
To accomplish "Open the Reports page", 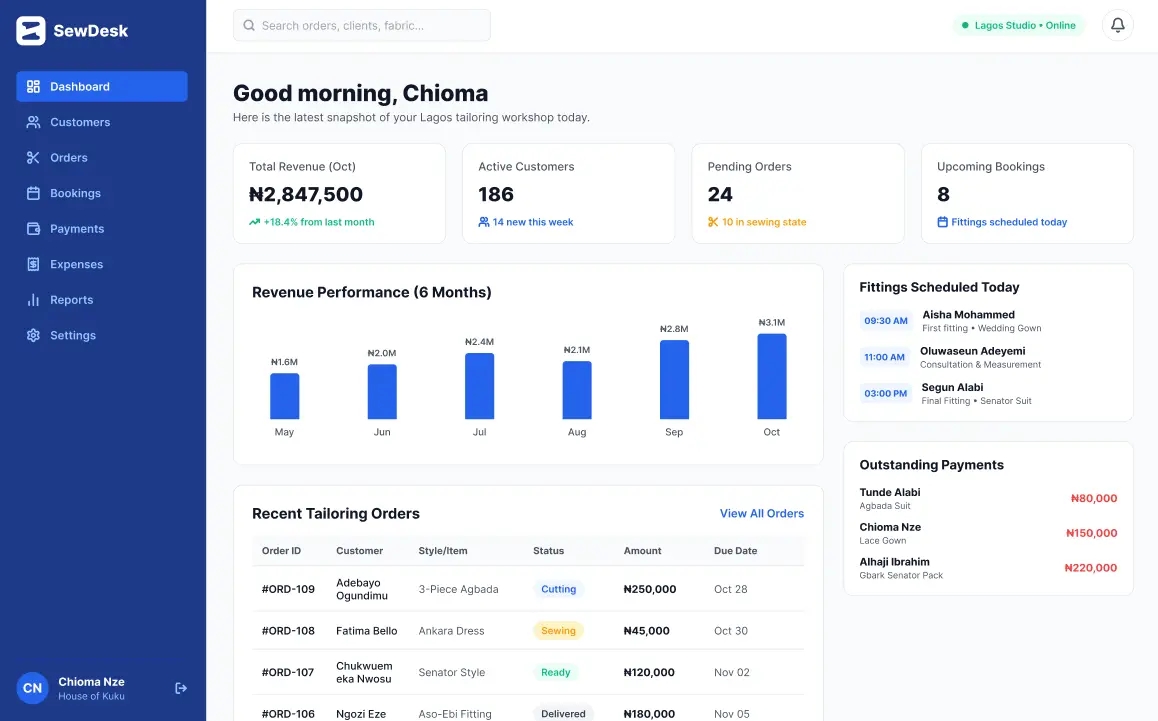I will 102,299.
